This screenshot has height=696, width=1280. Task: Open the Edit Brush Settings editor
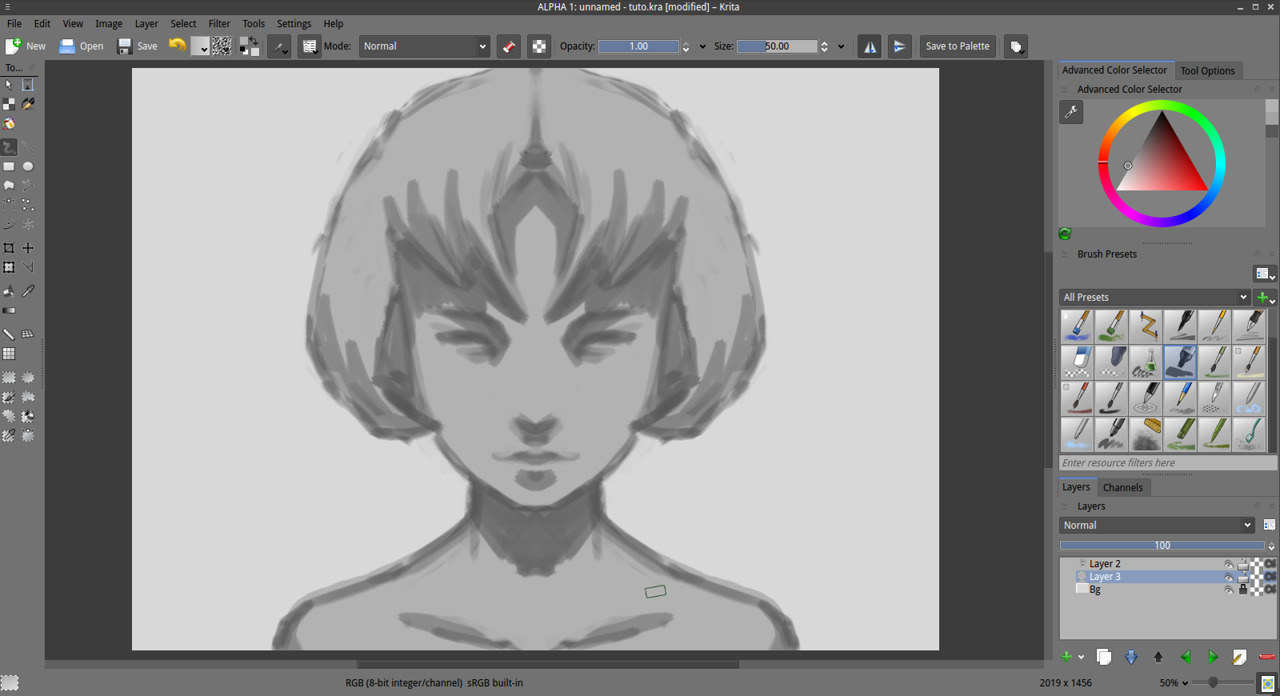click(x=309, y=46)
